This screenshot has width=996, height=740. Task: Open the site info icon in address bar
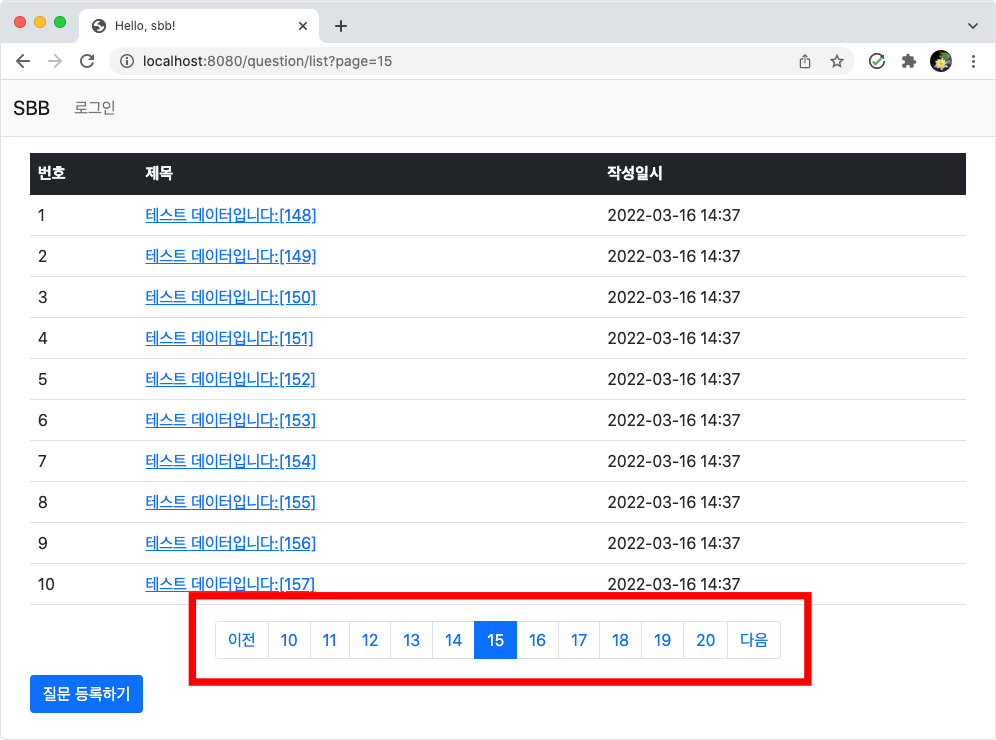click(127, 61)
